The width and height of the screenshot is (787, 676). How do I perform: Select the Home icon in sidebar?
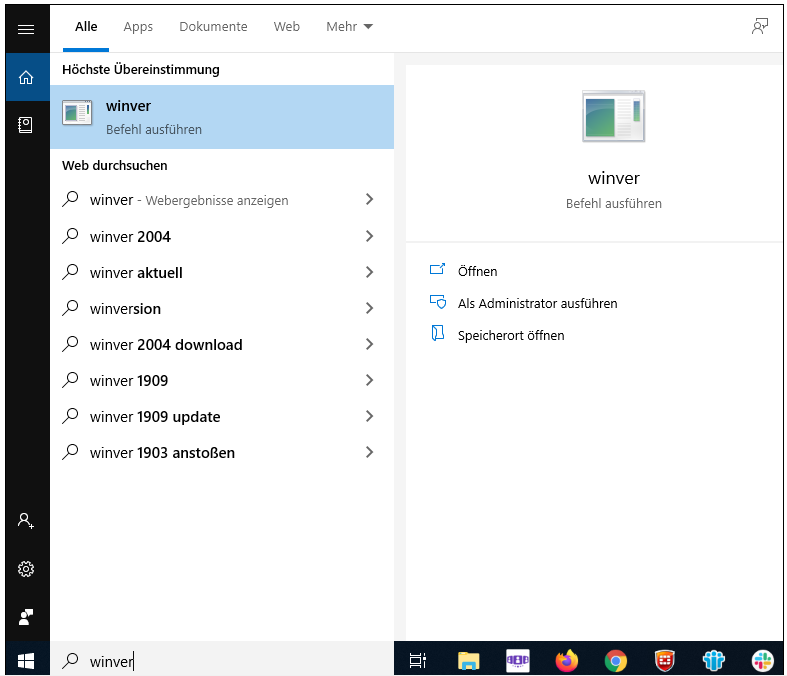[x=26, y=78]
